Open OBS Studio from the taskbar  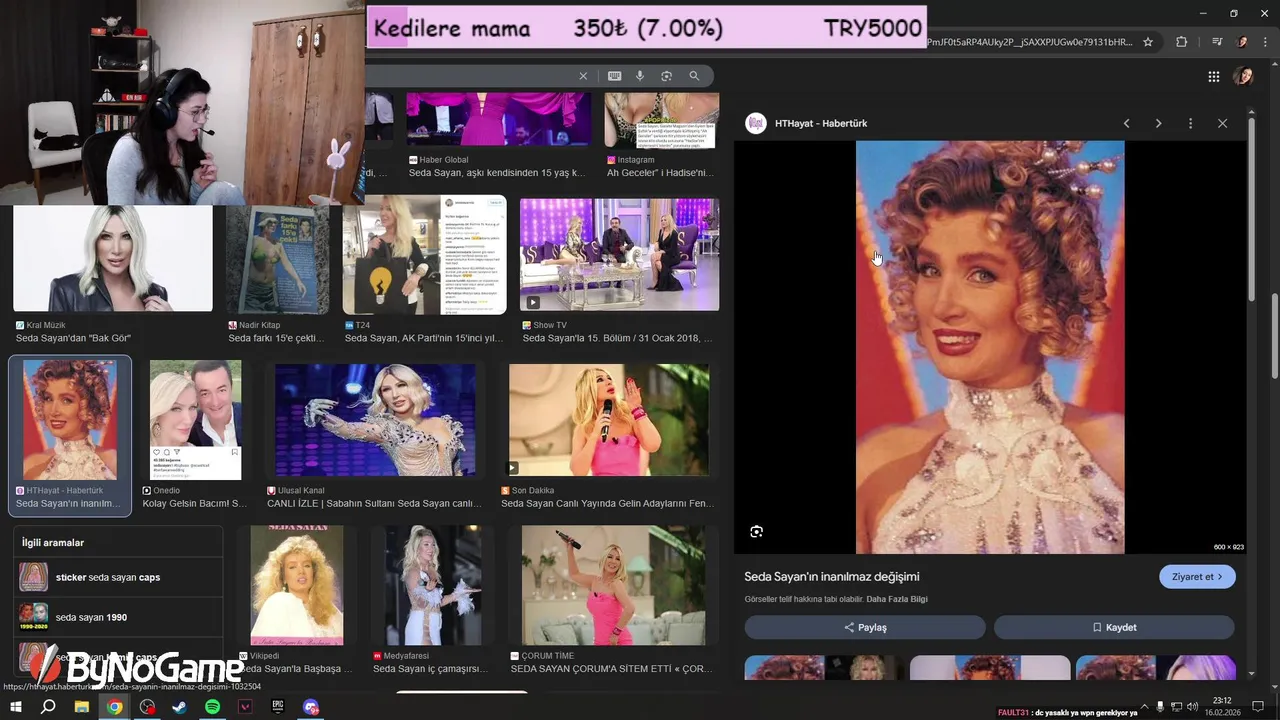[148, 707]
